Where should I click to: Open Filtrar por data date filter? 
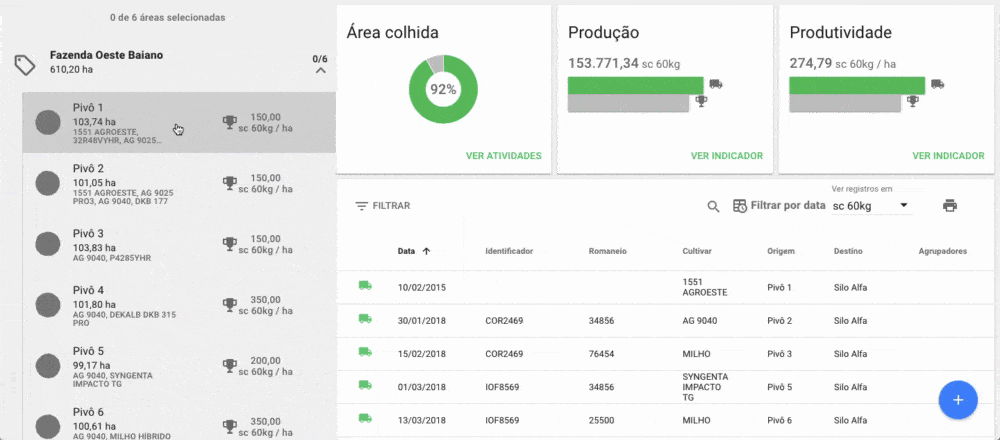(779, 206)
